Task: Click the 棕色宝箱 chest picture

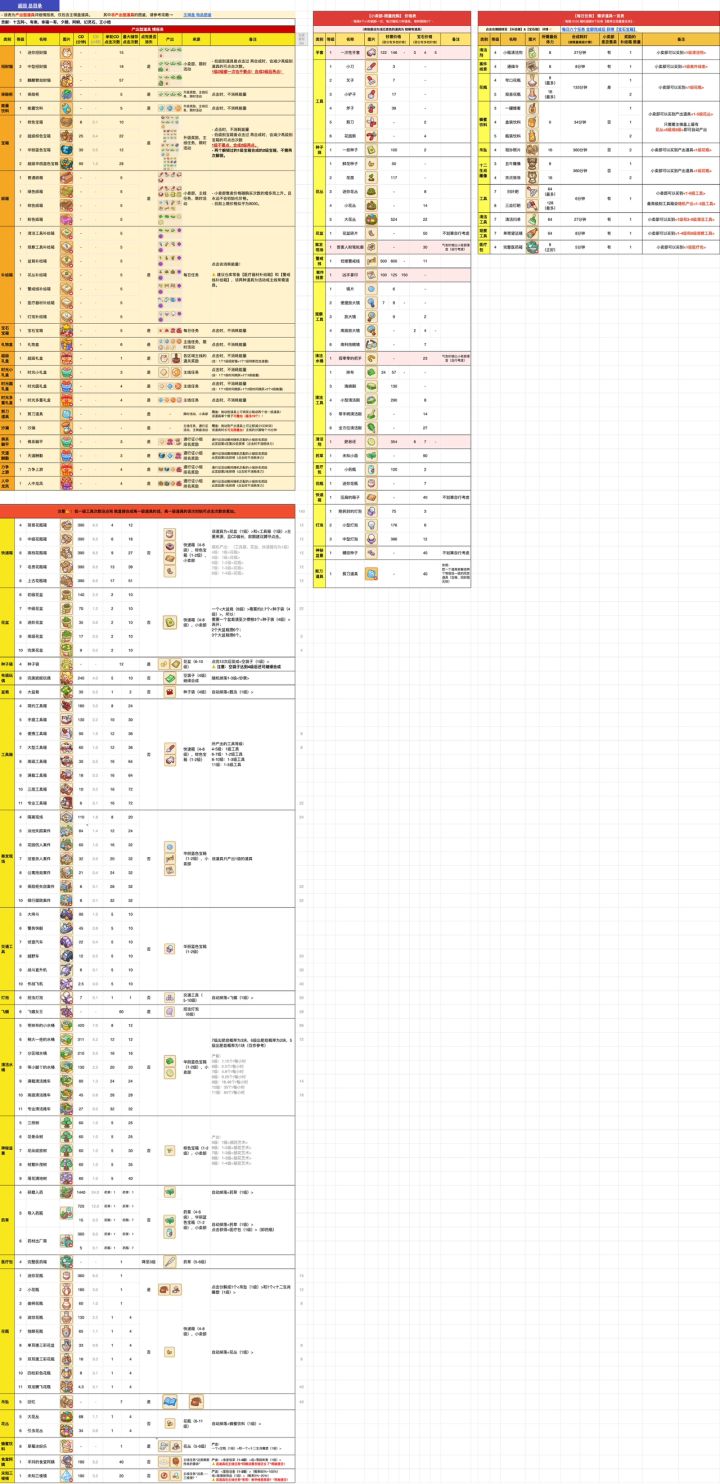Action: pos(67,121)
